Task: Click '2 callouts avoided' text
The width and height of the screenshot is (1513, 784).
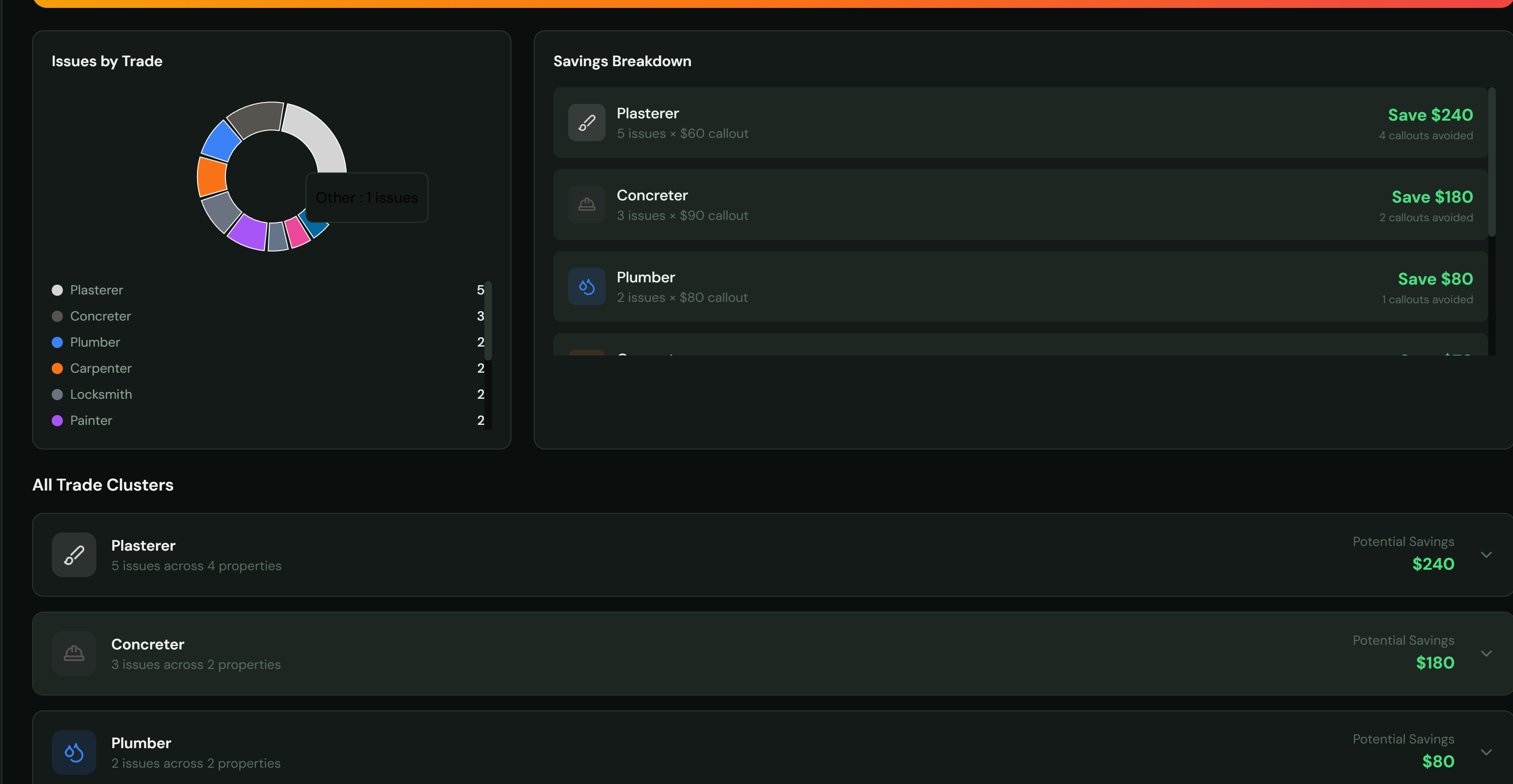Action: (1425, 218)
